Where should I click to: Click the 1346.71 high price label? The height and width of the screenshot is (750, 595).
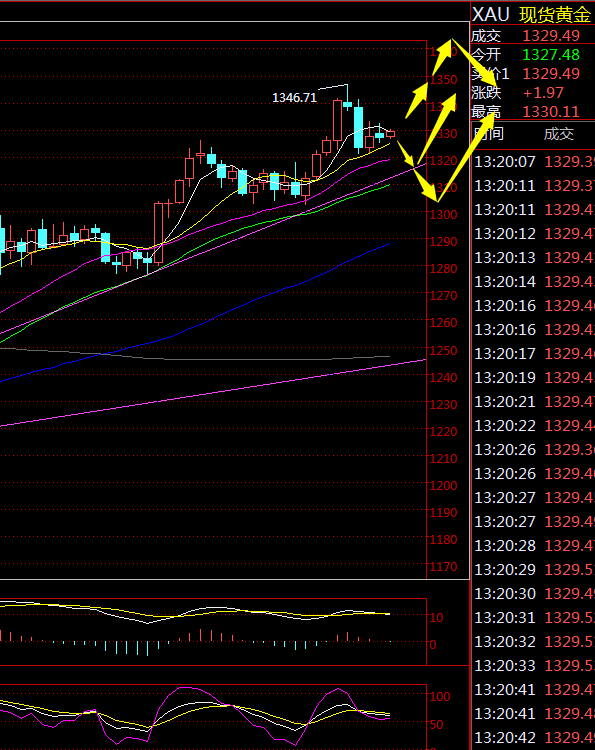point(294,98)
